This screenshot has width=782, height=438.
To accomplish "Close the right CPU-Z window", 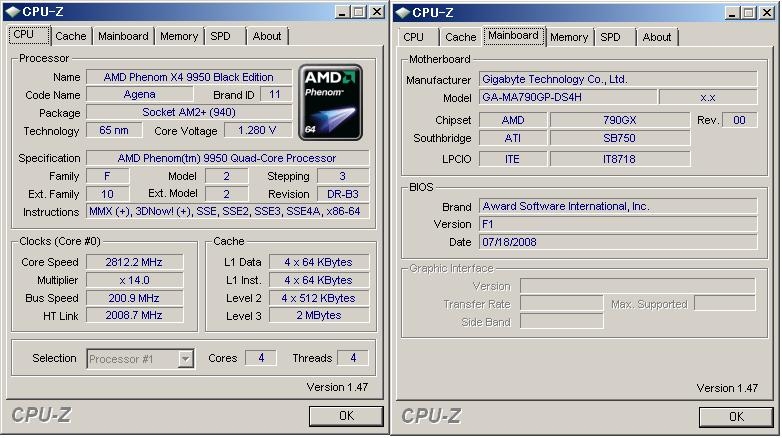I will pos(767,13).
